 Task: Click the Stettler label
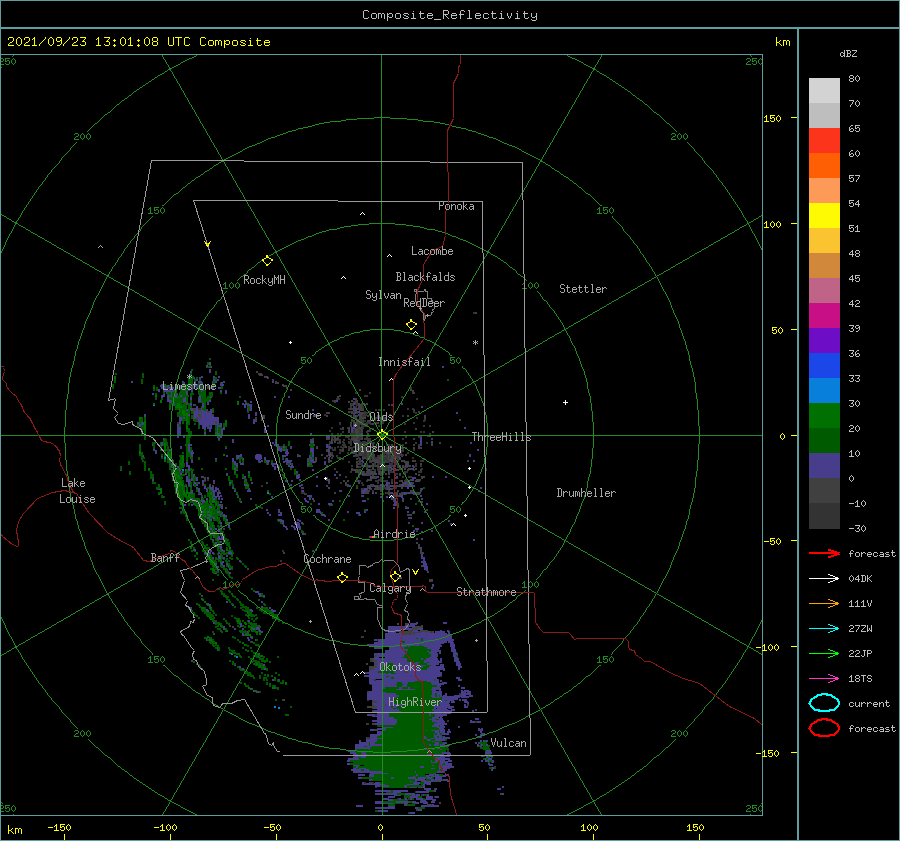pyautogui.click(x=583, y=289)
